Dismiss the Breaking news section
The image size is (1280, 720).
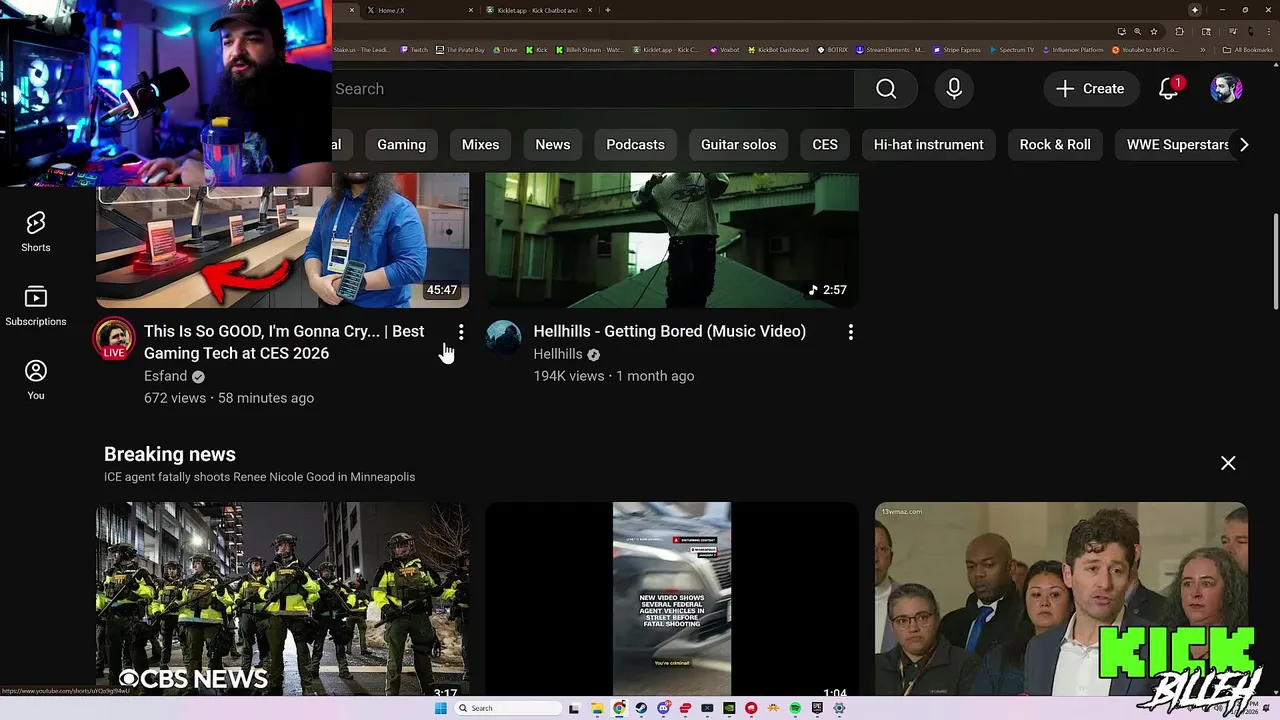coord(1228,463)
